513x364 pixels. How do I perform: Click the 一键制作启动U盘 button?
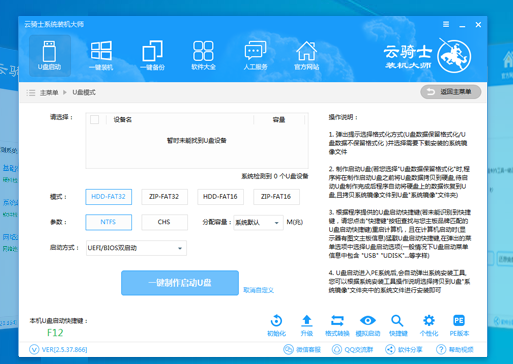click(x=180, y=283)
